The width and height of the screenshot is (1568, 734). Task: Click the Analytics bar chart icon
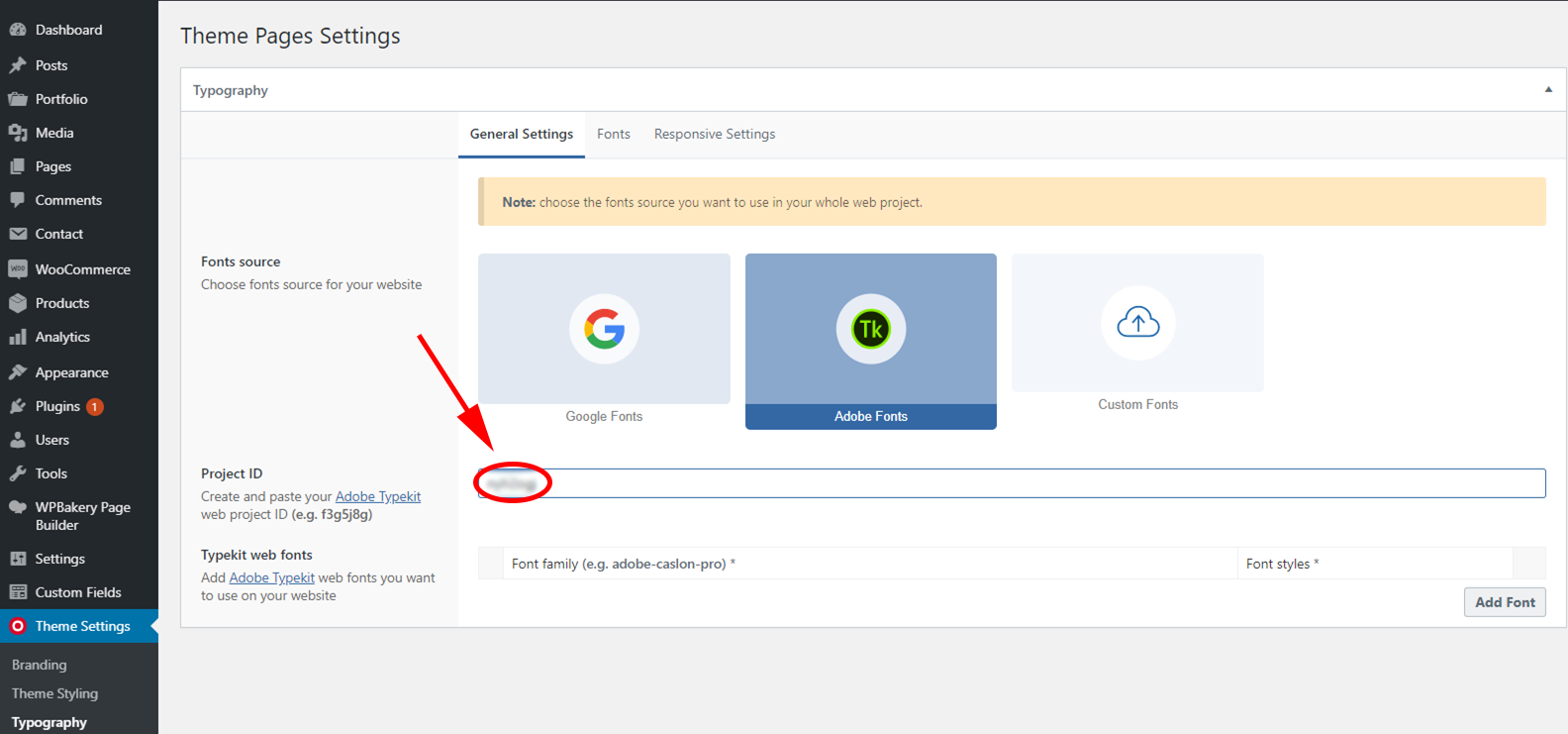click(x=18, y=337)
